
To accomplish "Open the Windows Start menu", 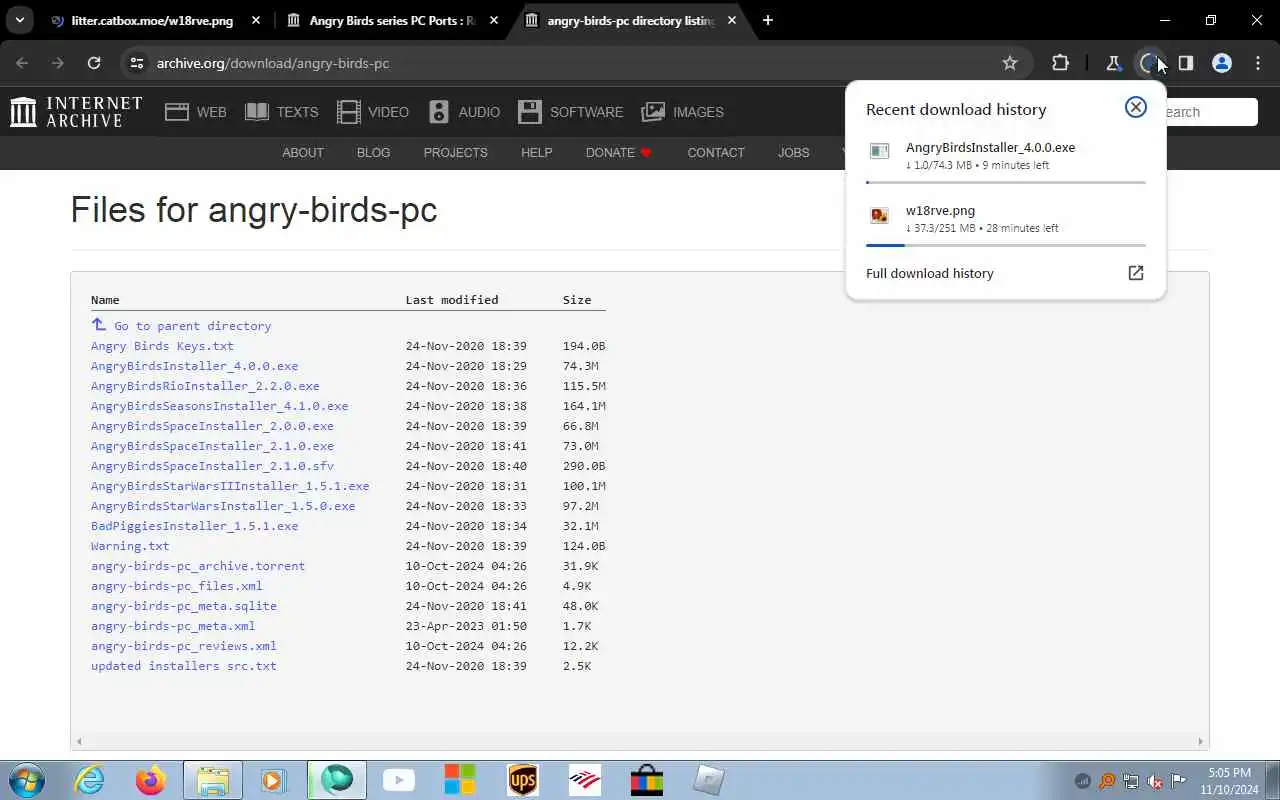I will 26,780.
